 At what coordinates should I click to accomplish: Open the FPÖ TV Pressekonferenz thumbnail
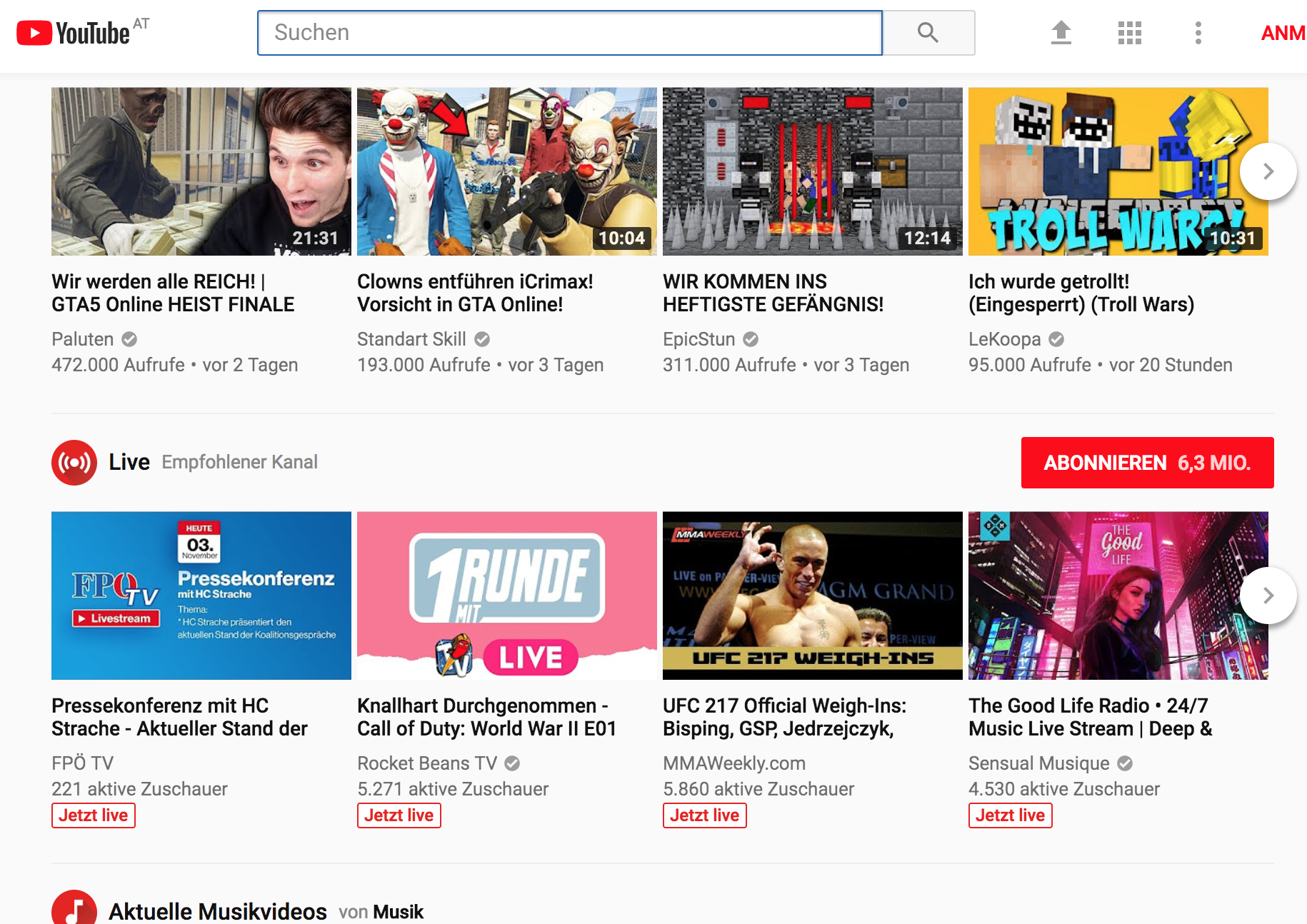201,596
